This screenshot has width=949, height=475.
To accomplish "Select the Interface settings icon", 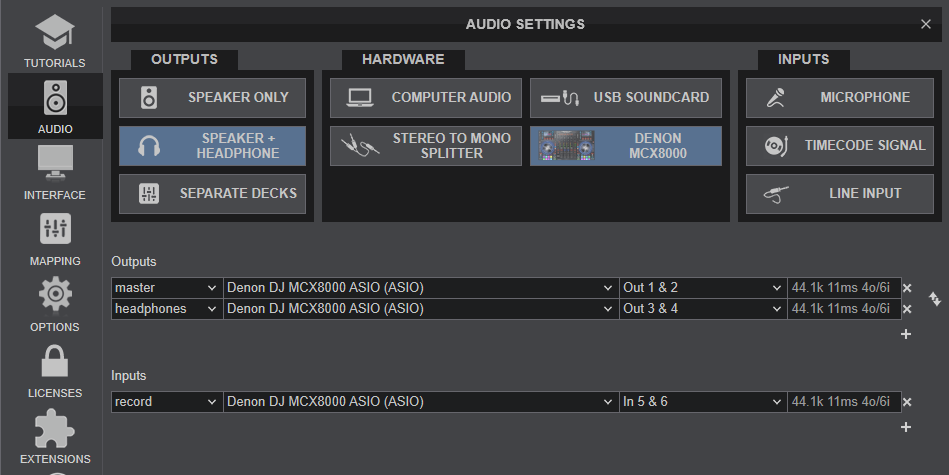I will coord(54,171).
